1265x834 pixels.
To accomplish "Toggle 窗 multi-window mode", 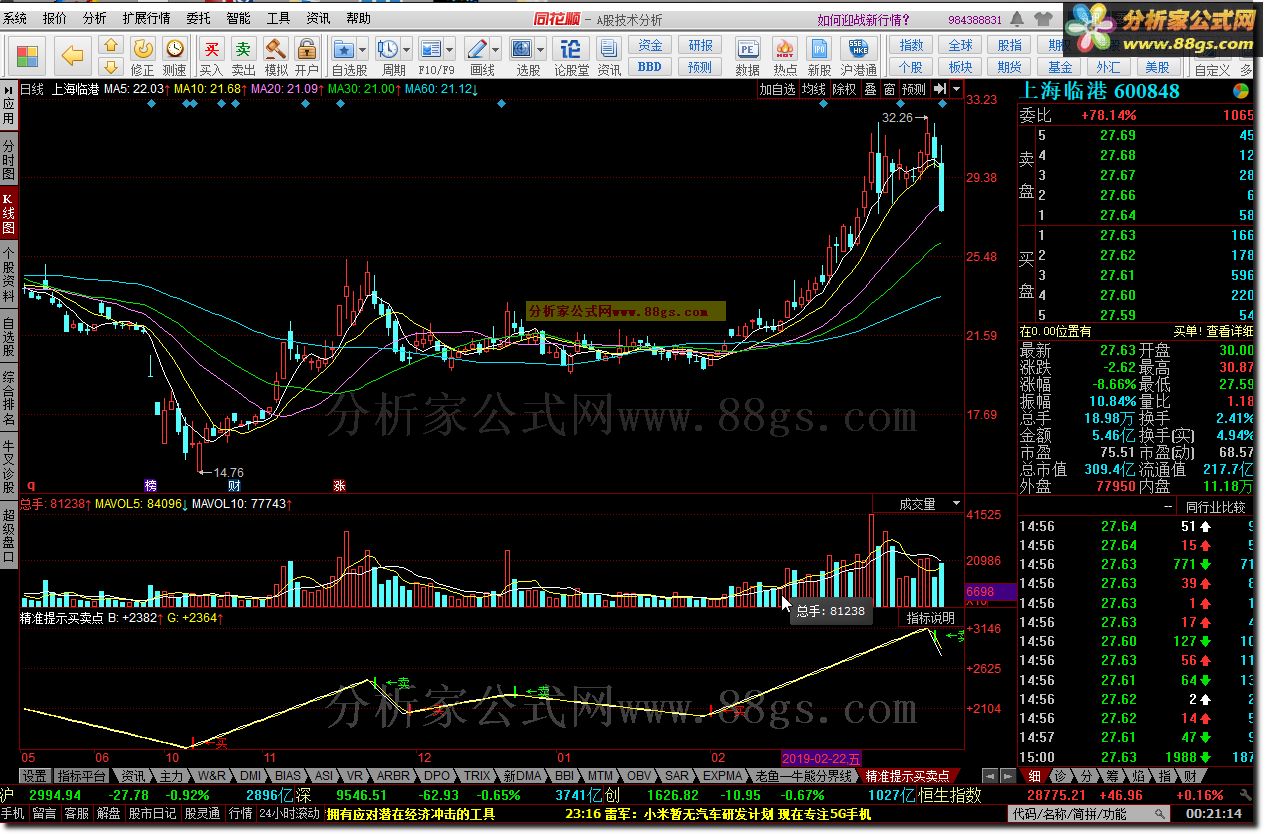I will (x=889, y=89).
